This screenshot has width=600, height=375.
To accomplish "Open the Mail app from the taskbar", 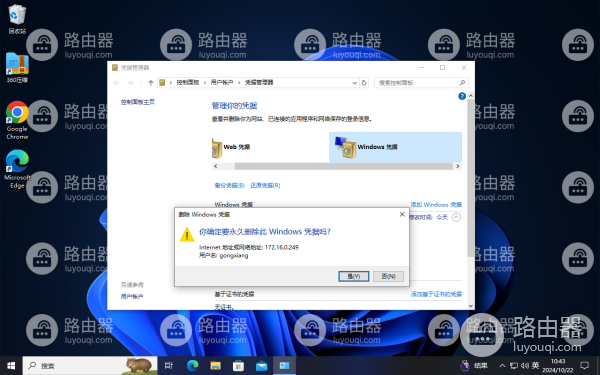I will (261, 366).
